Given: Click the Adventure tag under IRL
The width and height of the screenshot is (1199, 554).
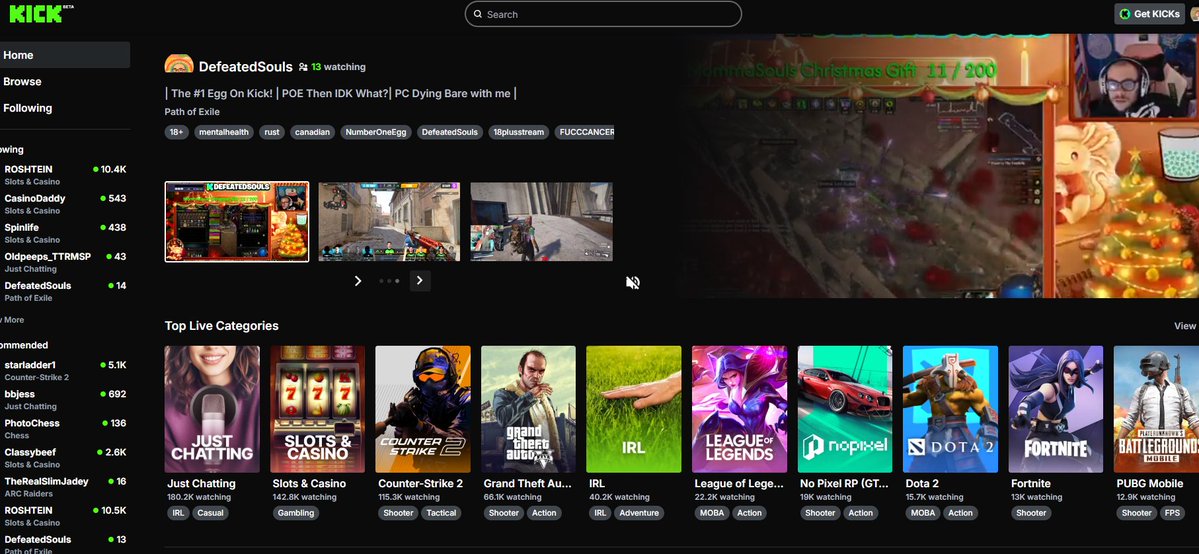Looking at the screenshot, I should point(639,513).
